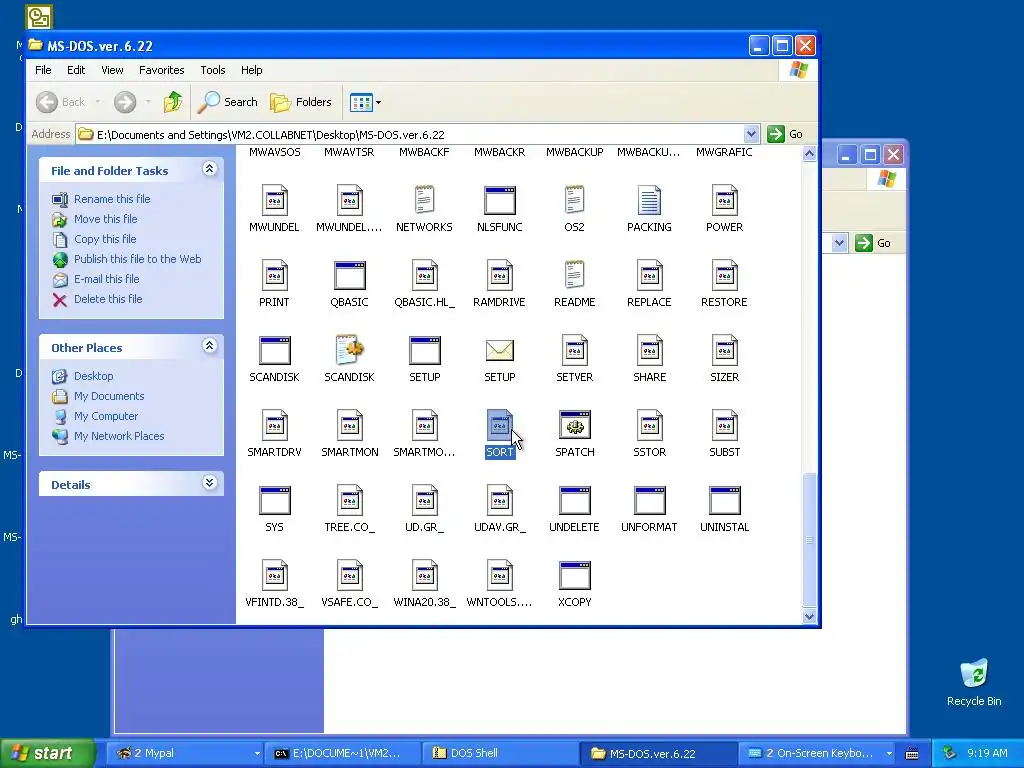Screen dimensions: 1024x768
Task: Select the PRINT file icon
Action: (x=274, y=276)
